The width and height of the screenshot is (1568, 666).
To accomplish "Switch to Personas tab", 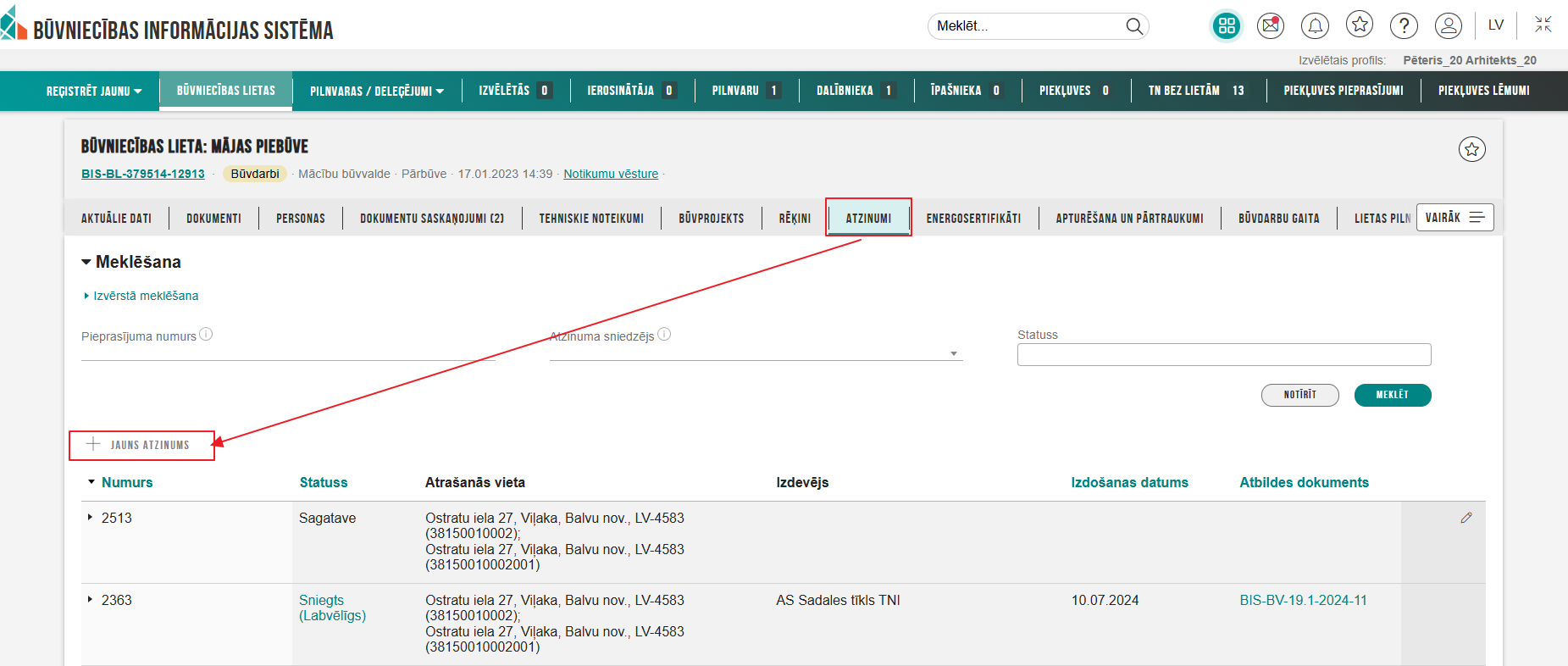I will pyautogui.click(x=301, y=219).
